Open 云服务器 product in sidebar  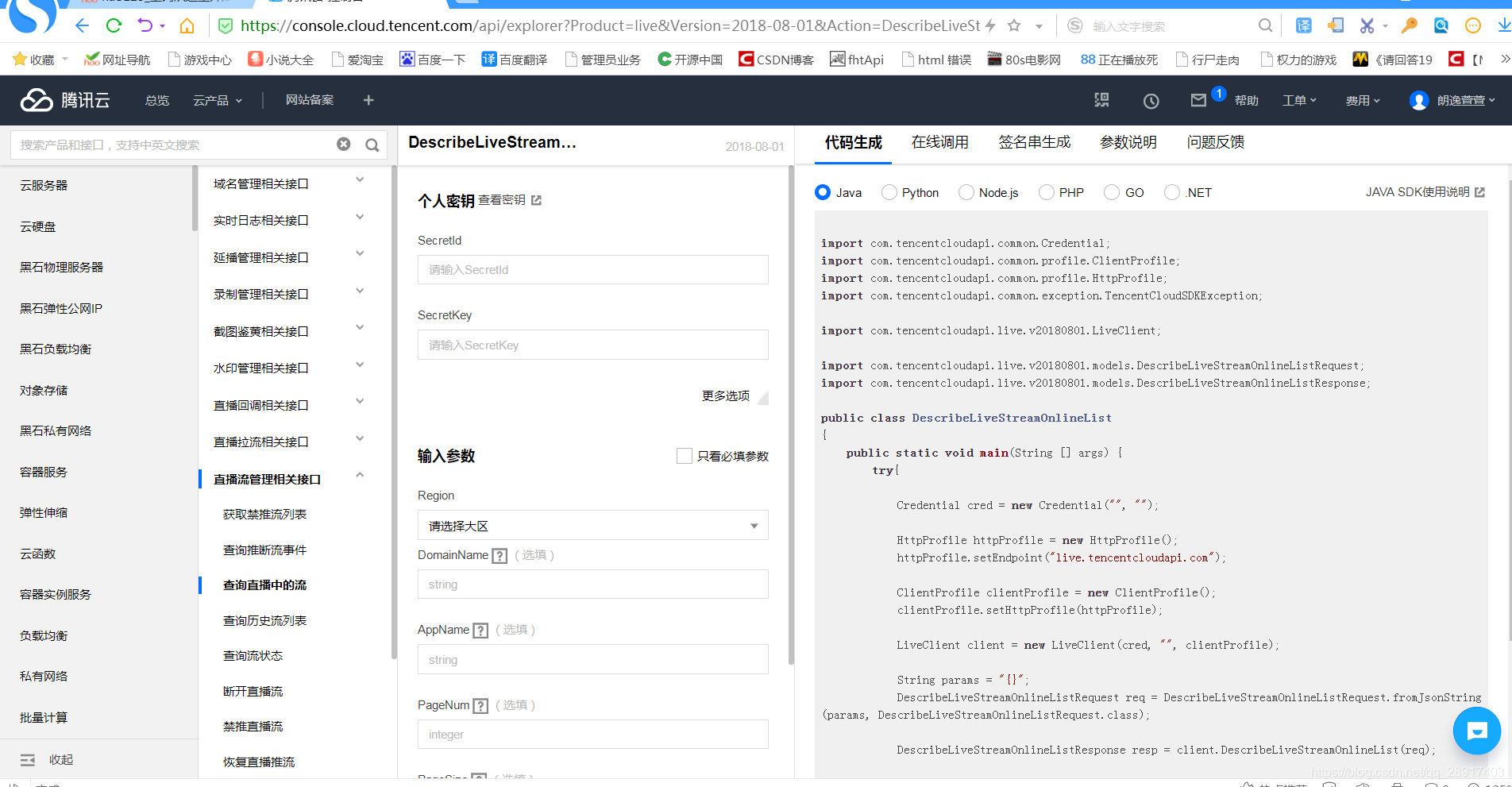44,185
